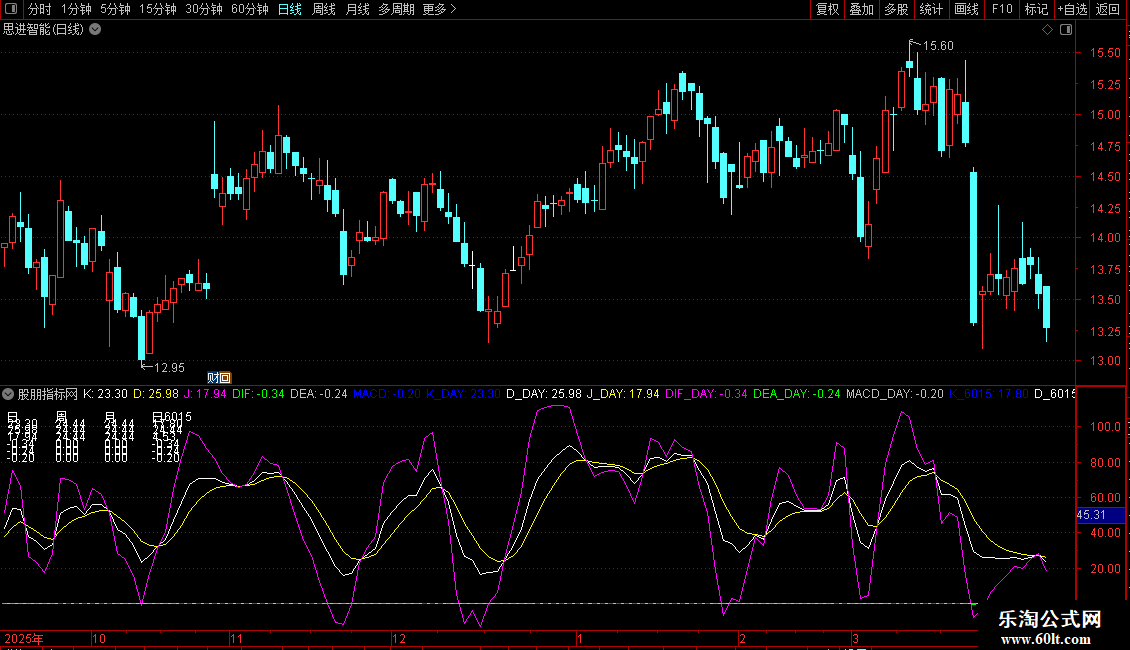This screenshot has height=650, width=1130.
Task: Click the yellow D: 25.98 value
Action: 156,394
